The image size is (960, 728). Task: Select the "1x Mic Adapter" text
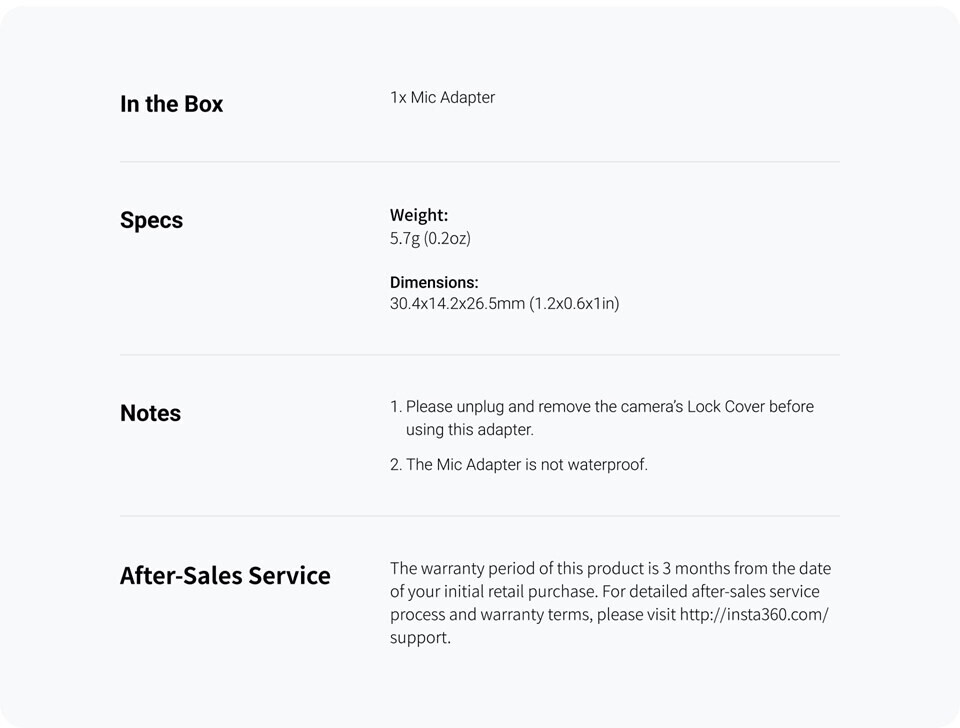click(x=442, y=97)
